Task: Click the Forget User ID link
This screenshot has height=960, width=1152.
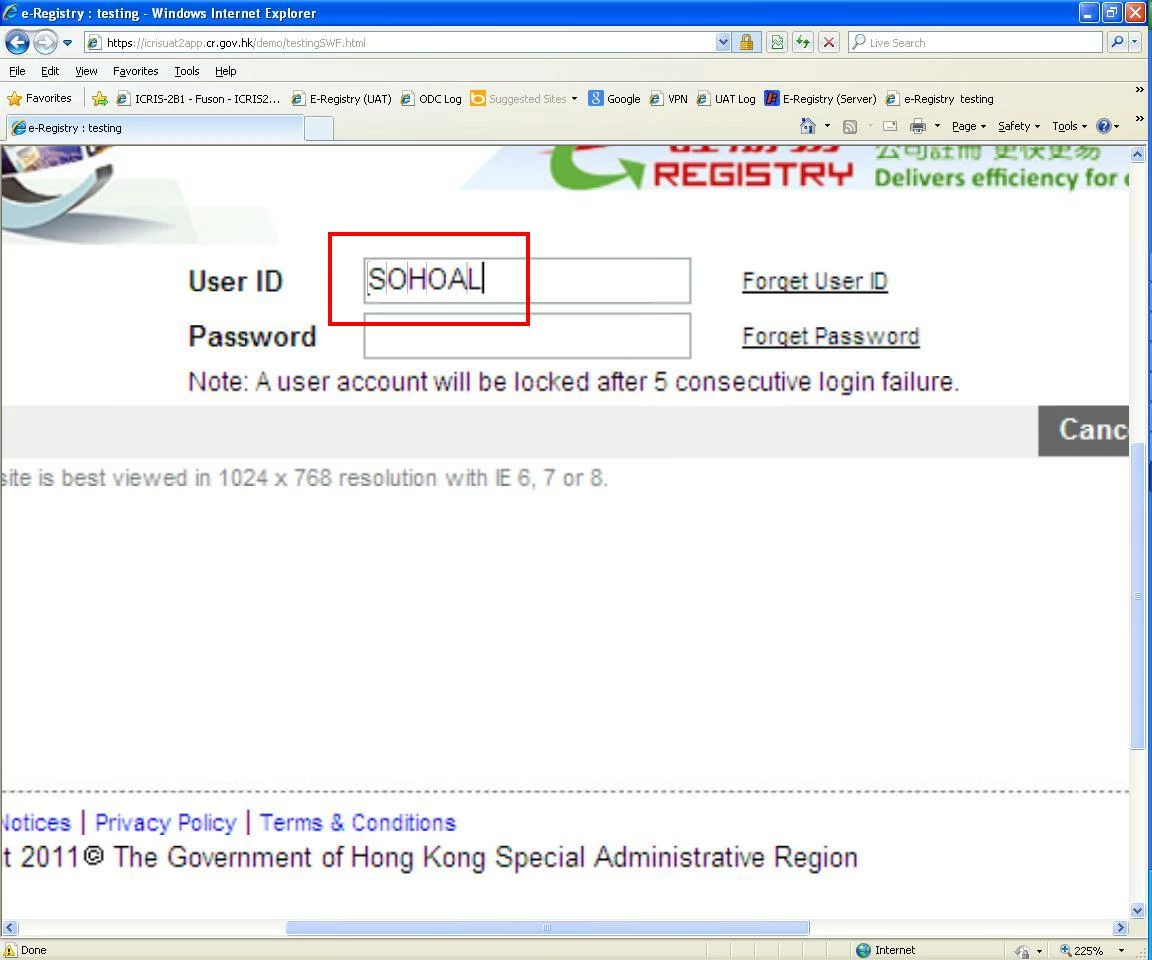Action: 815,281
